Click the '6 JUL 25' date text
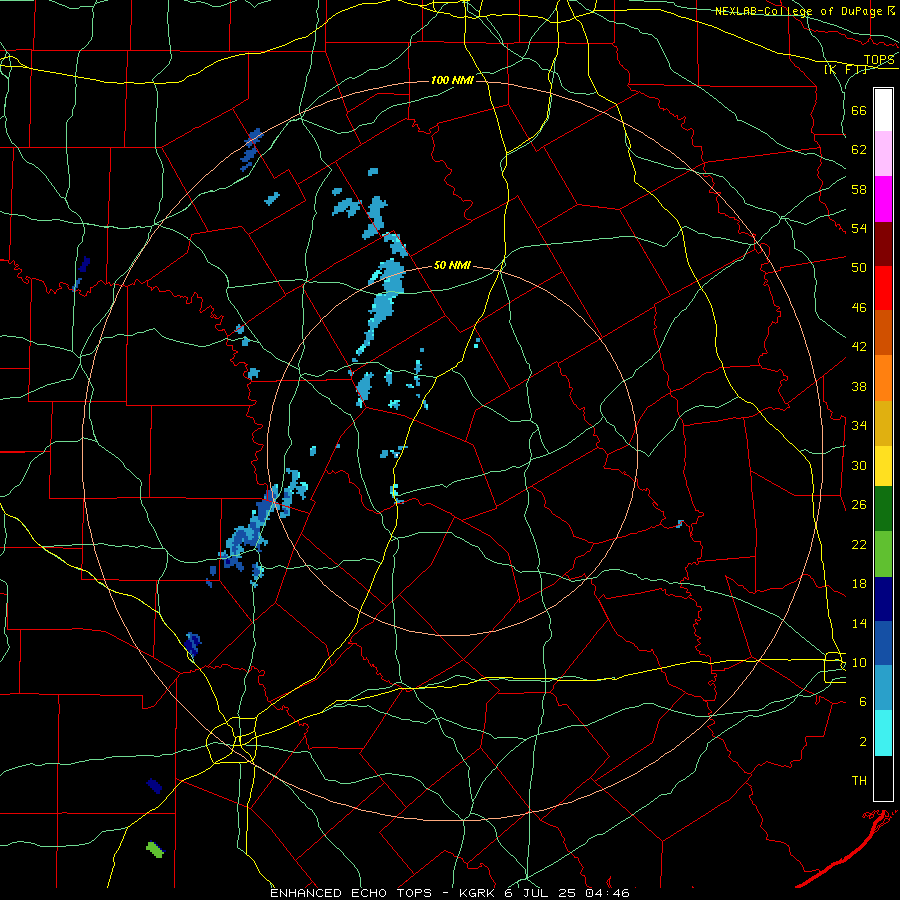The height and width of the screenshot is (900, 900). pyautogui.click(x=541, y=893)
